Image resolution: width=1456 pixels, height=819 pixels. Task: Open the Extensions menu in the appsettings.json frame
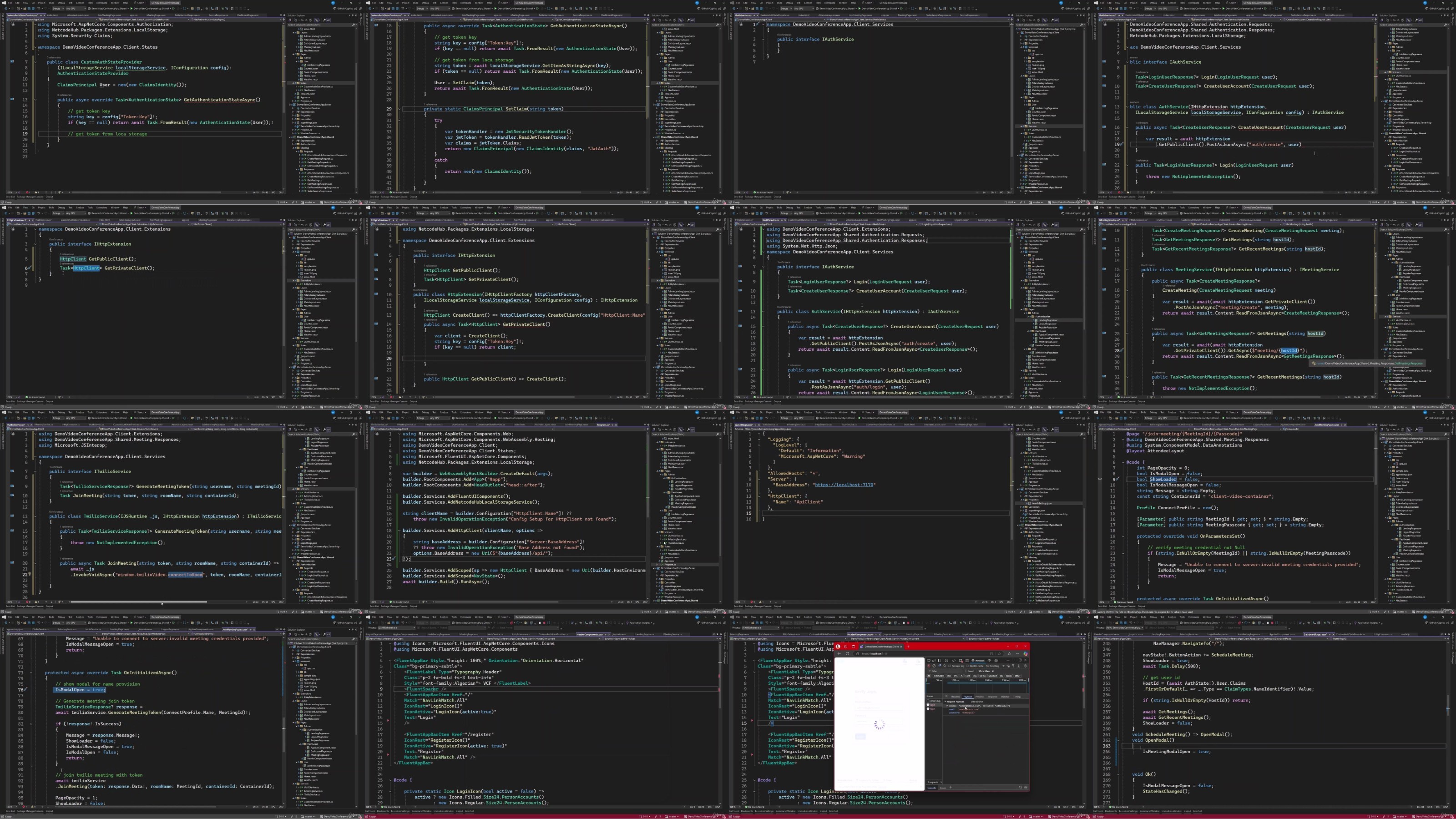point(830,413)
